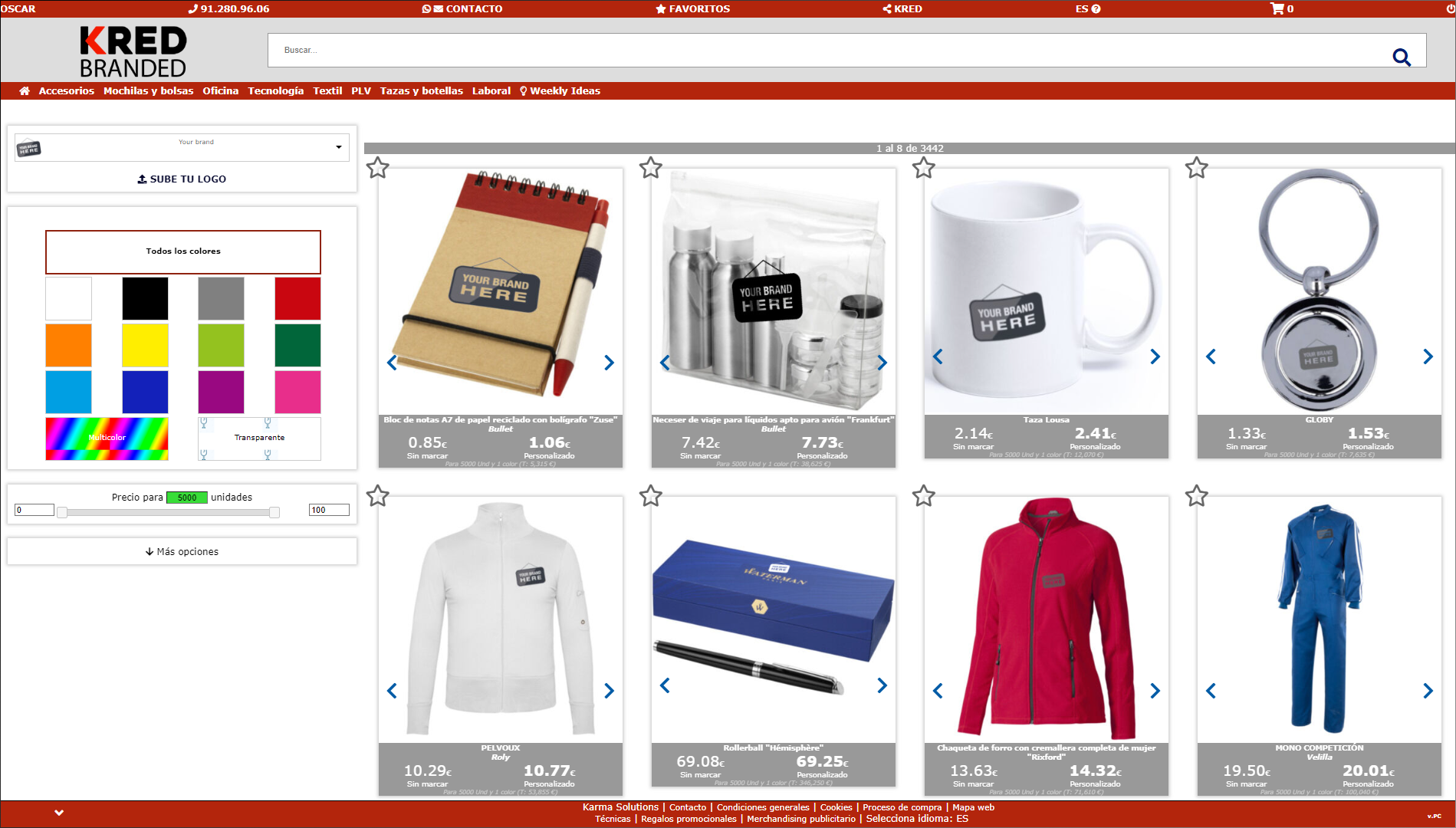
Task: Open Condiciones generales footer link
Action: [763, 807]
